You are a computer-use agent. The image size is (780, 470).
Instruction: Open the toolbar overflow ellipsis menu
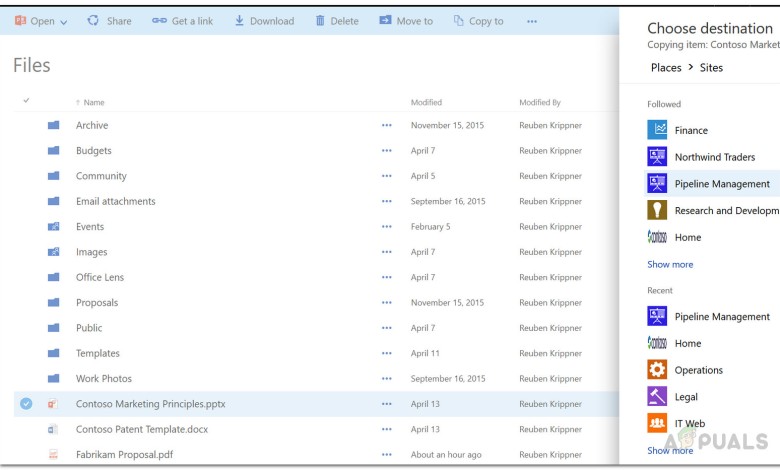(532, 21)
